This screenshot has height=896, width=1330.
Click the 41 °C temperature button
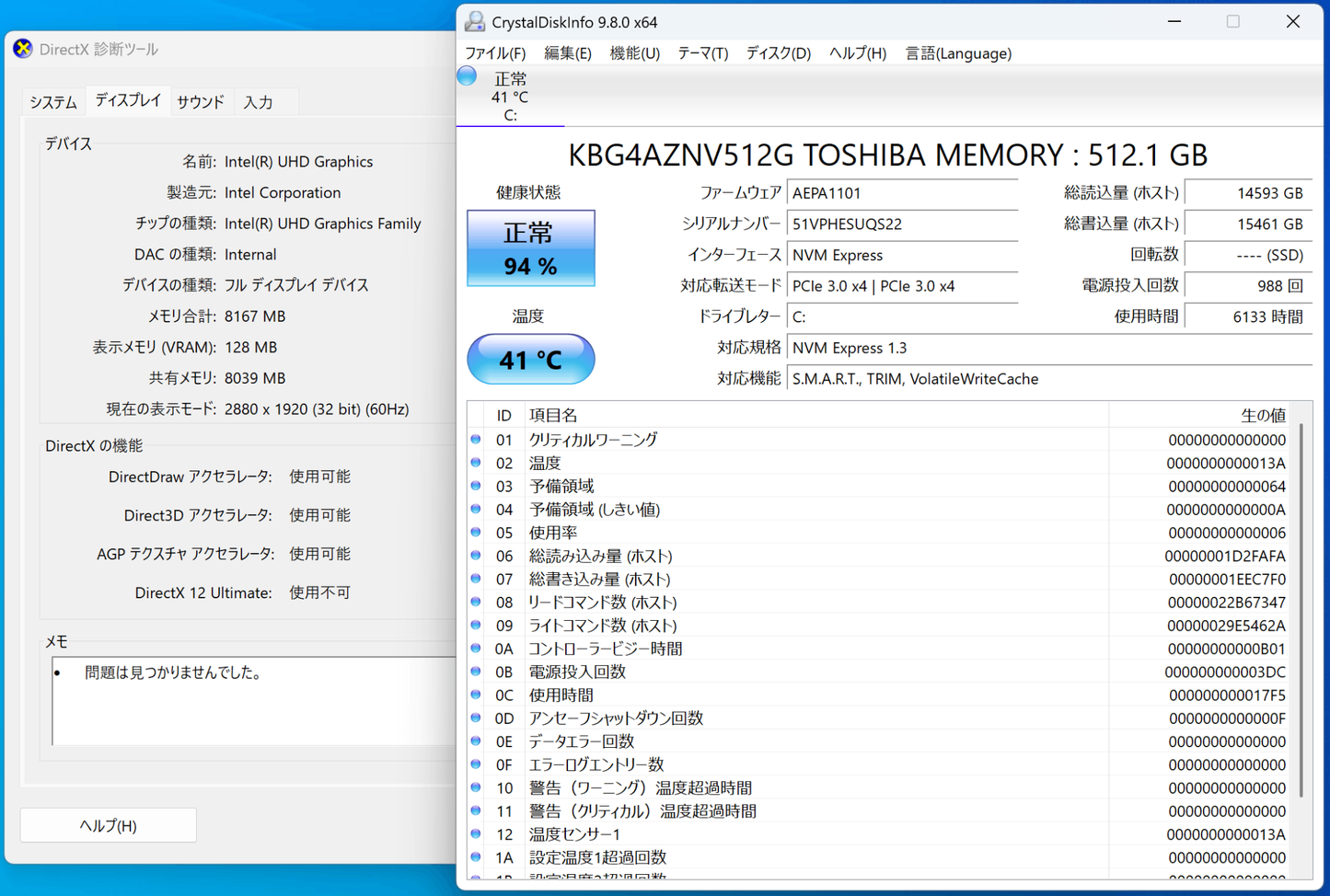click(531, 359)
